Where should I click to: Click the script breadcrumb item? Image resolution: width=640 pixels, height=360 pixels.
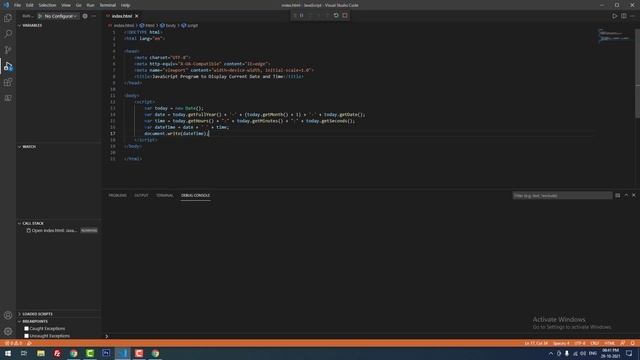pyautogui.click(x=190, y=25)
